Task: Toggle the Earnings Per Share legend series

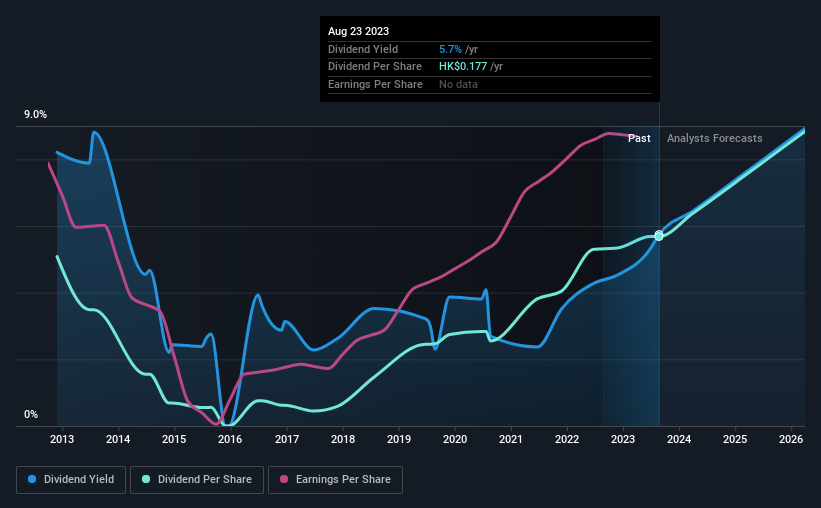Action: click(x=335, y=480)
